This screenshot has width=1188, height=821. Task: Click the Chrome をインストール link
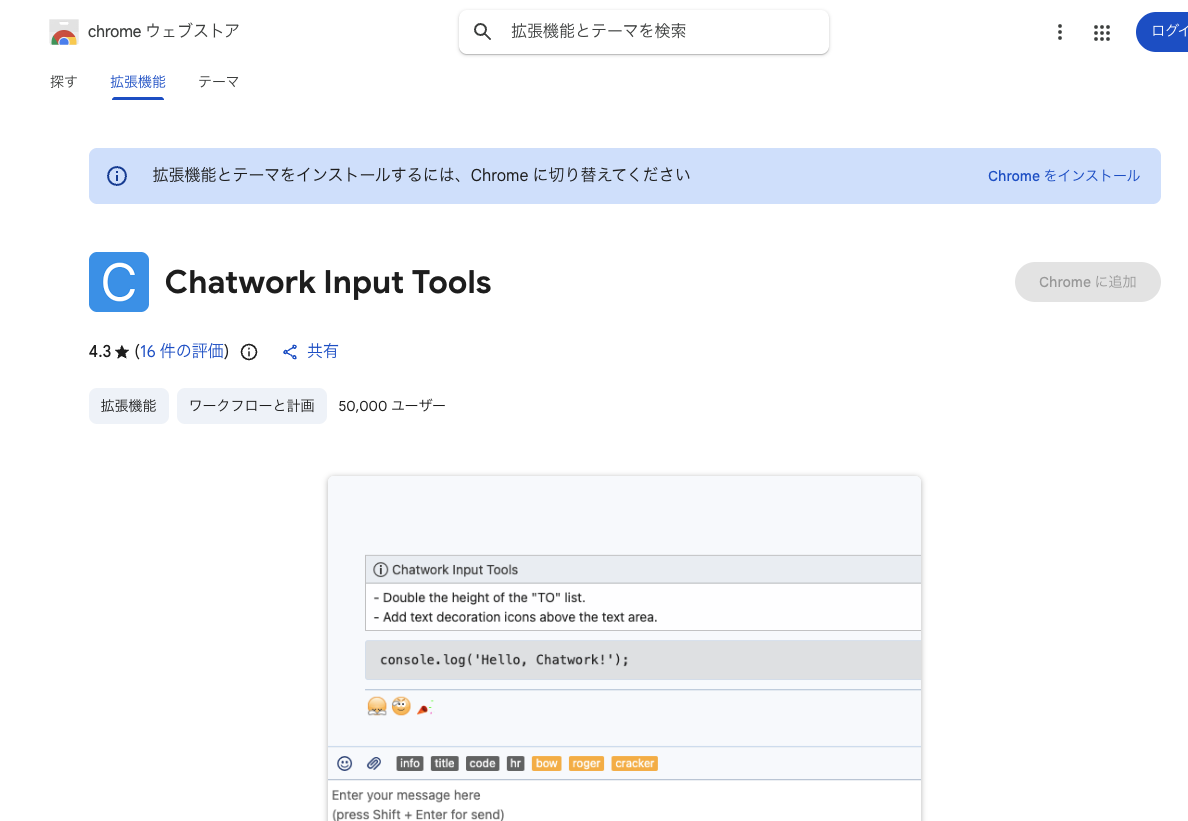point(1064,176)
